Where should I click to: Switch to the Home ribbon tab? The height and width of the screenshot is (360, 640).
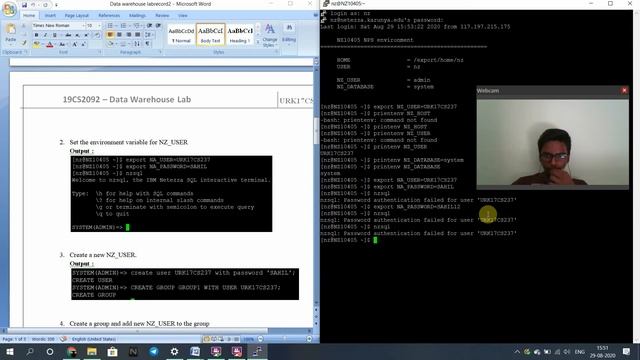point(29,16)
